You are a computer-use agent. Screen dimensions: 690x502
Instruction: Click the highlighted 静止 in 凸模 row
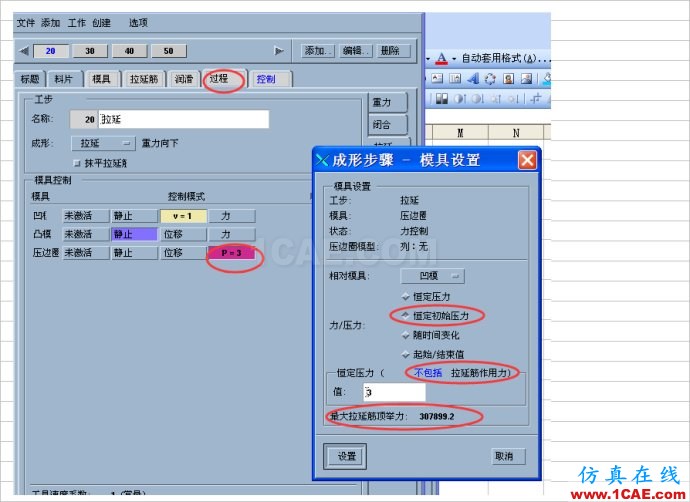point(134,234)
